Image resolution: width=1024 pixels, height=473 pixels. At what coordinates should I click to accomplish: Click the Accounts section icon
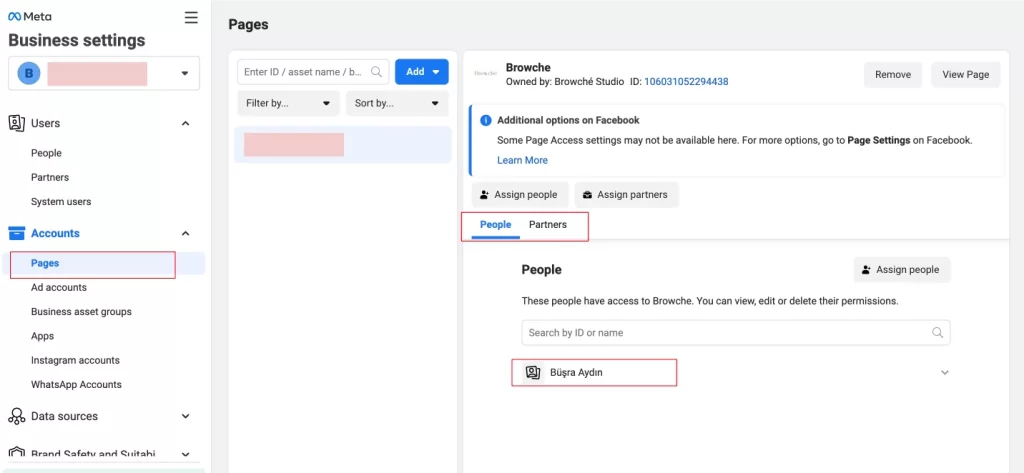16,233
